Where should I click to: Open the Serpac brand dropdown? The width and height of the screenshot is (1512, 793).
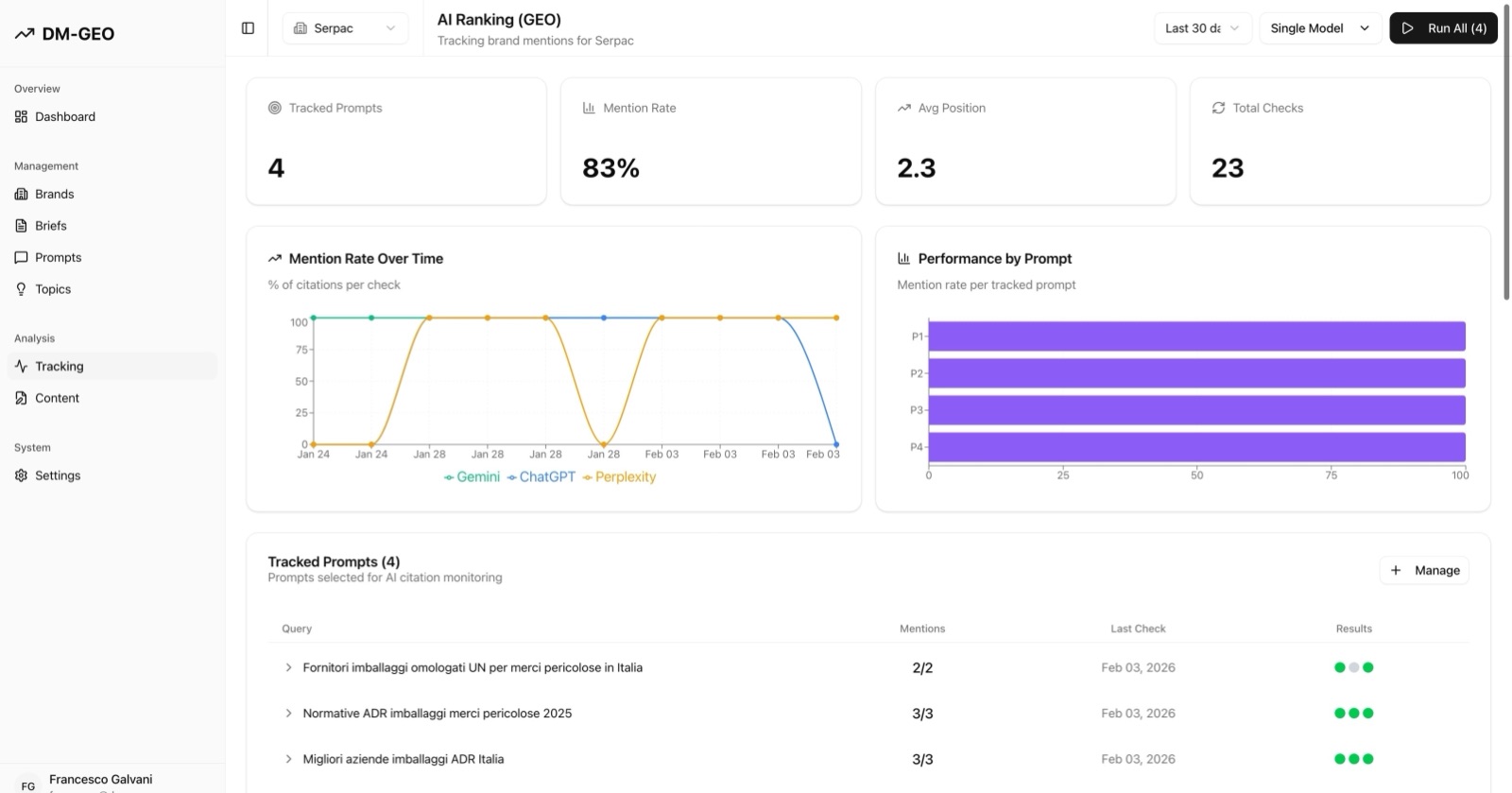coord(345,28)
